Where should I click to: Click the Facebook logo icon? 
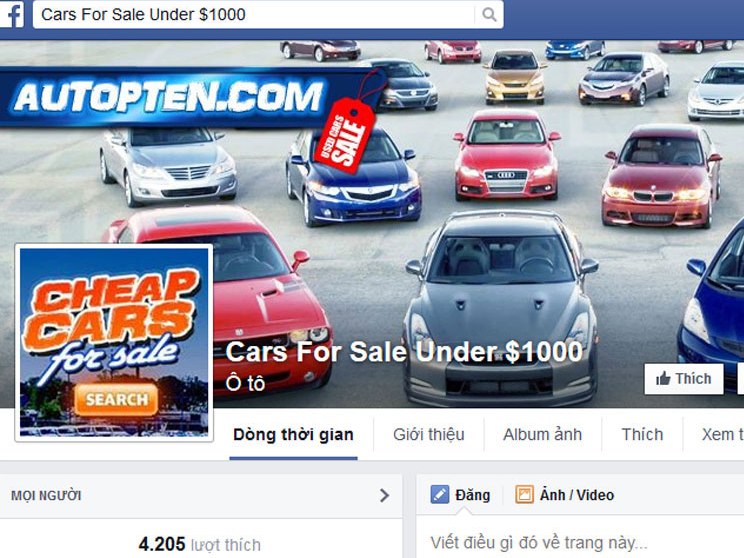(13, 14)
